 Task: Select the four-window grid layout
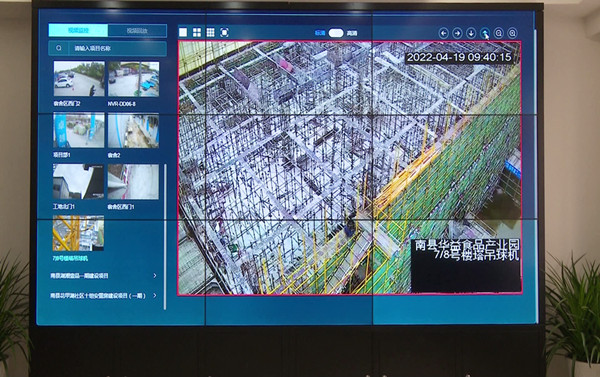click(x=197, y=33)
